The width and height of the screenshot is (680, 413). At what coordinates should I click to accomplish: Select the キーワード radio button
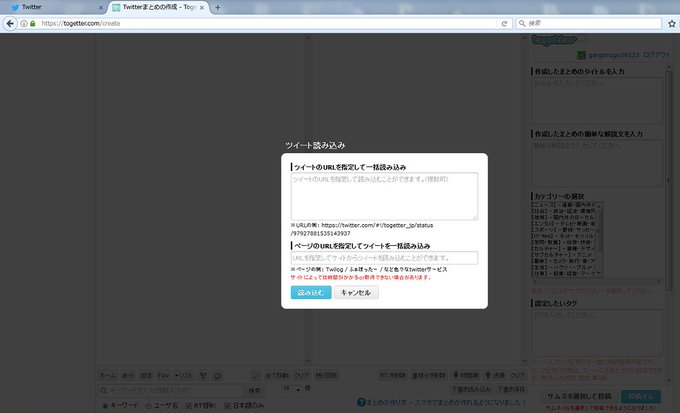pyautogui.click(x=105, y=406)
